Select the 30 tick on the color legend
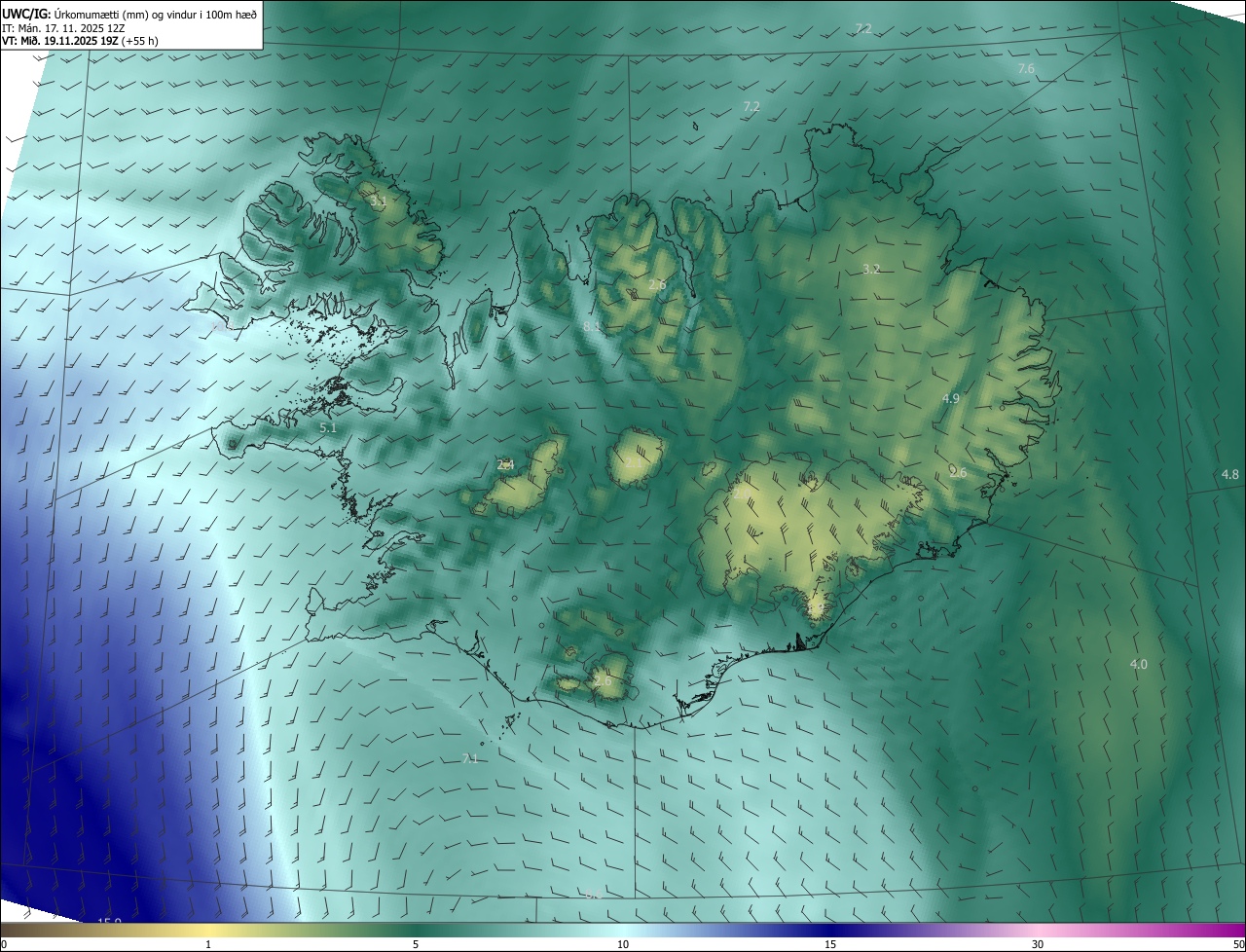 tap(1038, 944)
